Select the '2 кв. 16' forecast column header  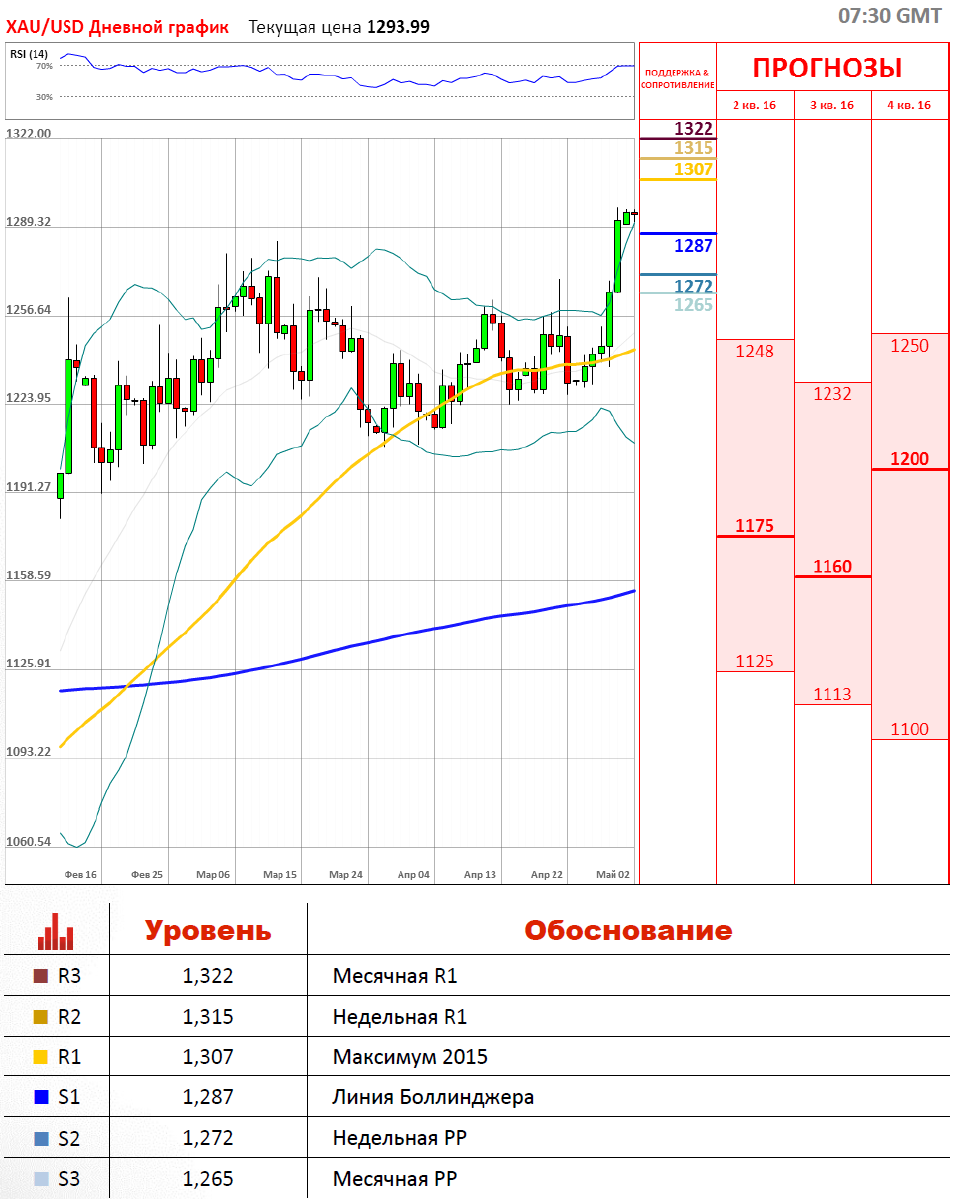(x=755, y=105)
